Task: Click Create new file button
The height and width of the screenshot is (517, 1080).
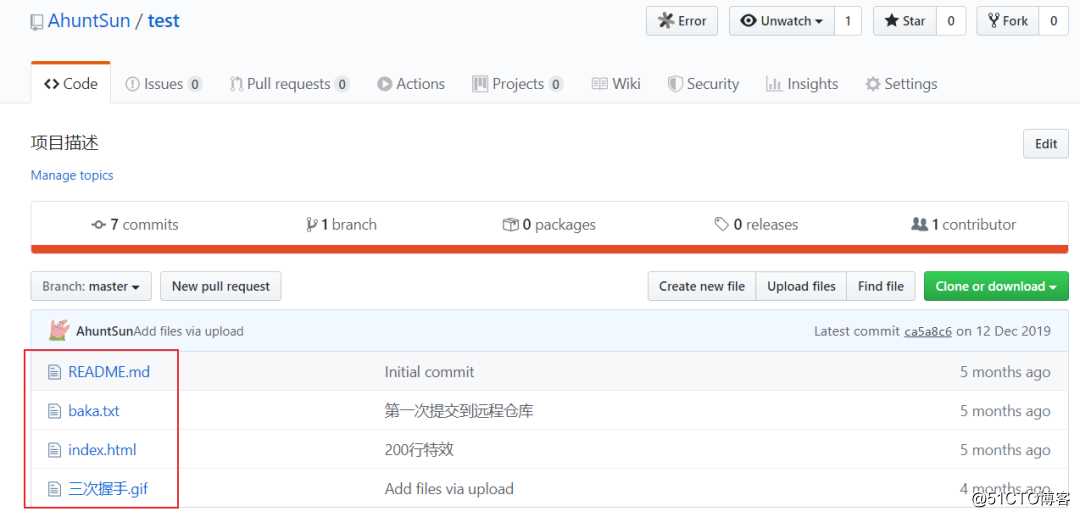Action: tap(702, 286)
